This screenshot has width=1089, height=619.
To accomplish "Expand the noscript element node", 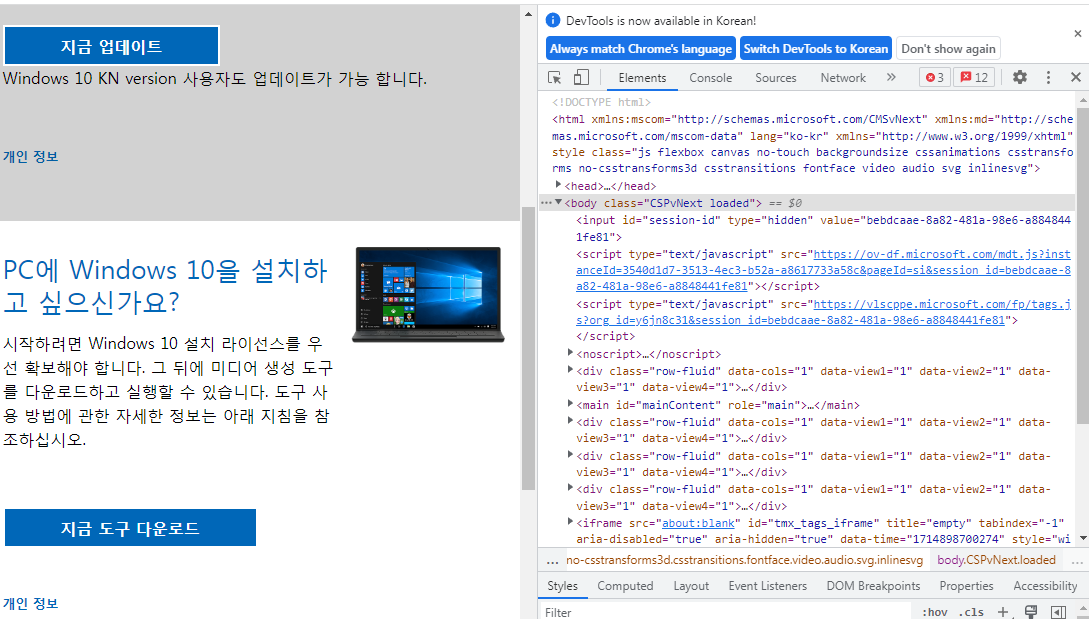I will tap(570, 353).
